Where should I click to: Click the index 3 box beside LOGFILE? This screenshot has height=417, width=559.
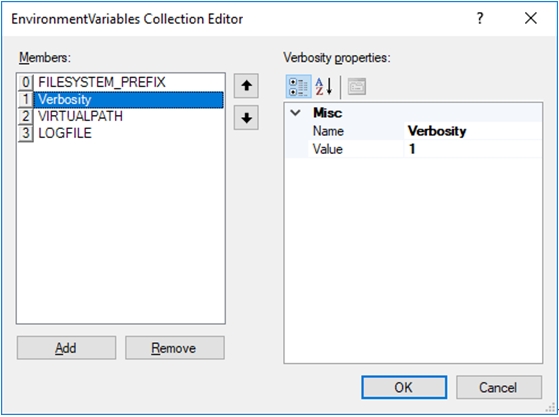(26, 133)
